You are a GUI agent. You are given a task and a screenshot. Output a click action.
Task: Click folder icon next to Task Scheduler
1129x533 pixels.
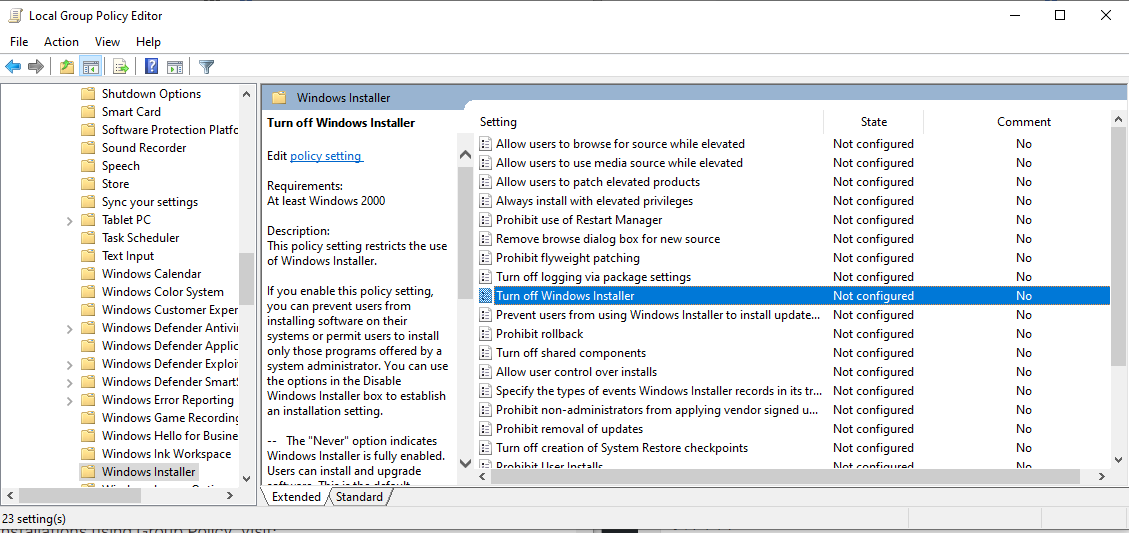pyautogui.click(x=88, y=238)
